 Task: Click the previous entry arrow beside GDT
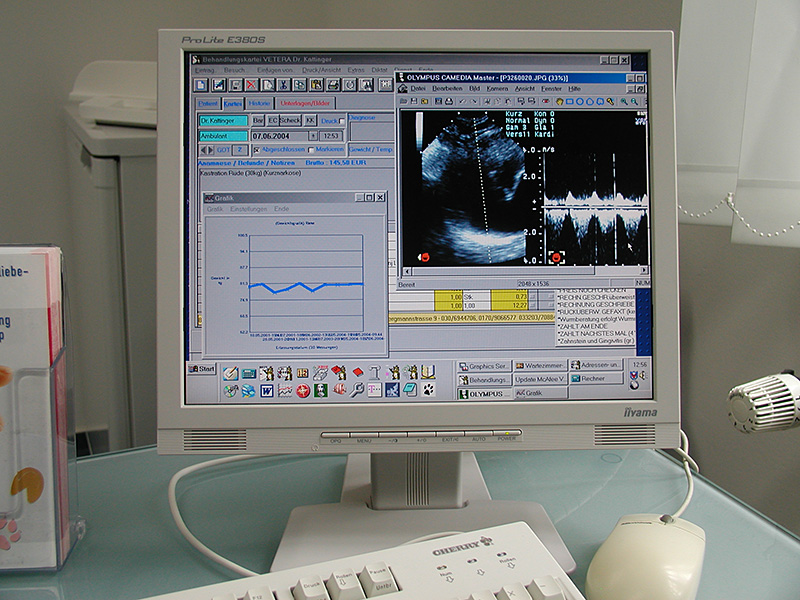tap(203, 150)
